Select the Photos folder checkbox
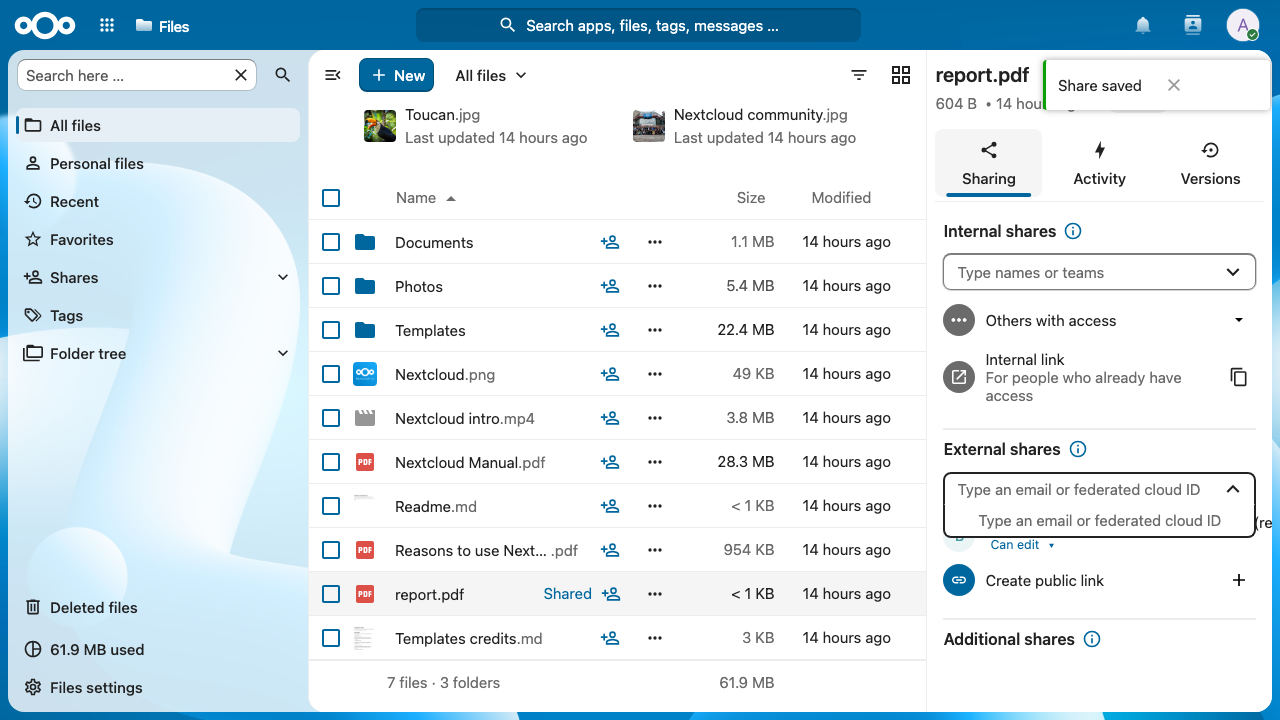The height and width of the screenshot is (720, 1280). 331,286
